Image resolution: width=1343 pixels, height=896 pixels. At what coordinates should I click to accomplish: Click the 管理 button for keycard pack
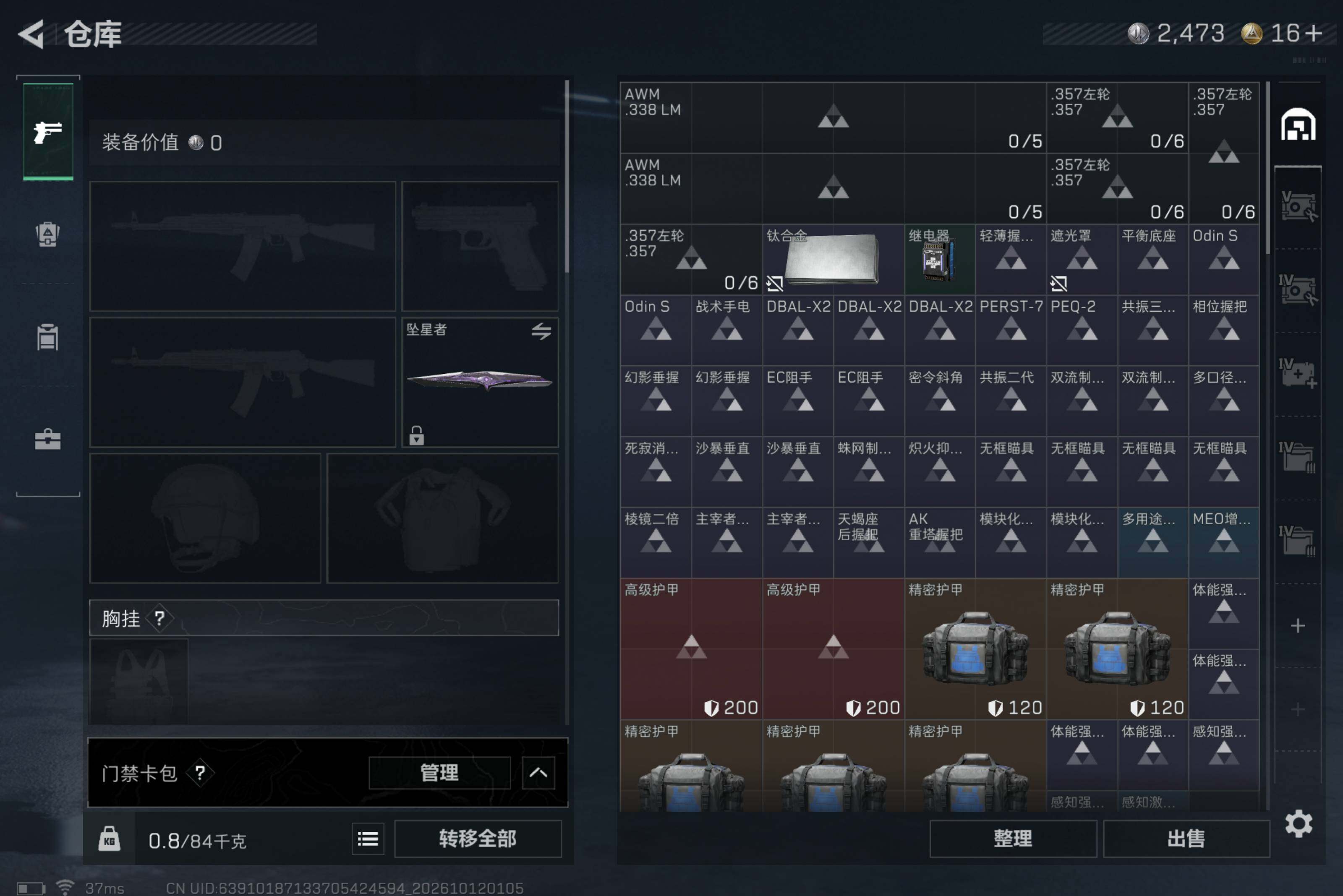pos(439,773)
